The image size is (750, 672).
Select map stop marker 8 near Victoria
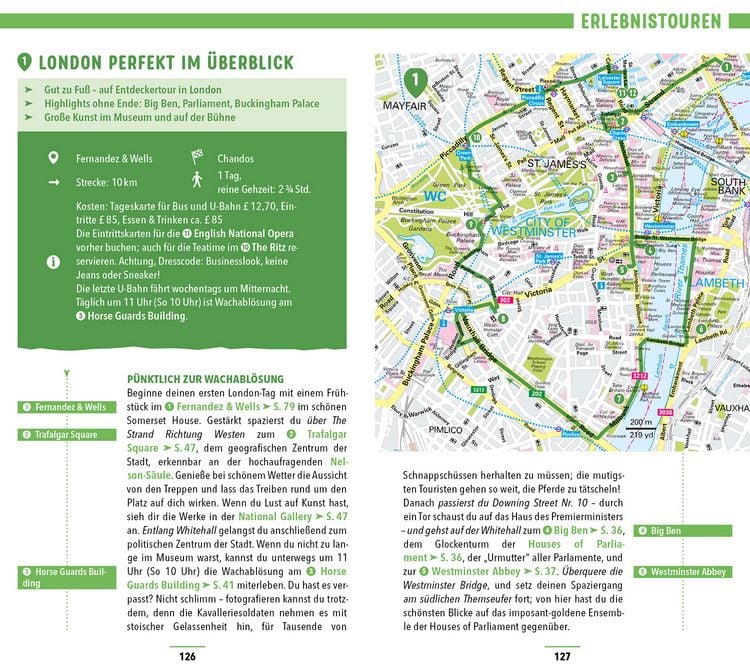(x=502, y=318)
